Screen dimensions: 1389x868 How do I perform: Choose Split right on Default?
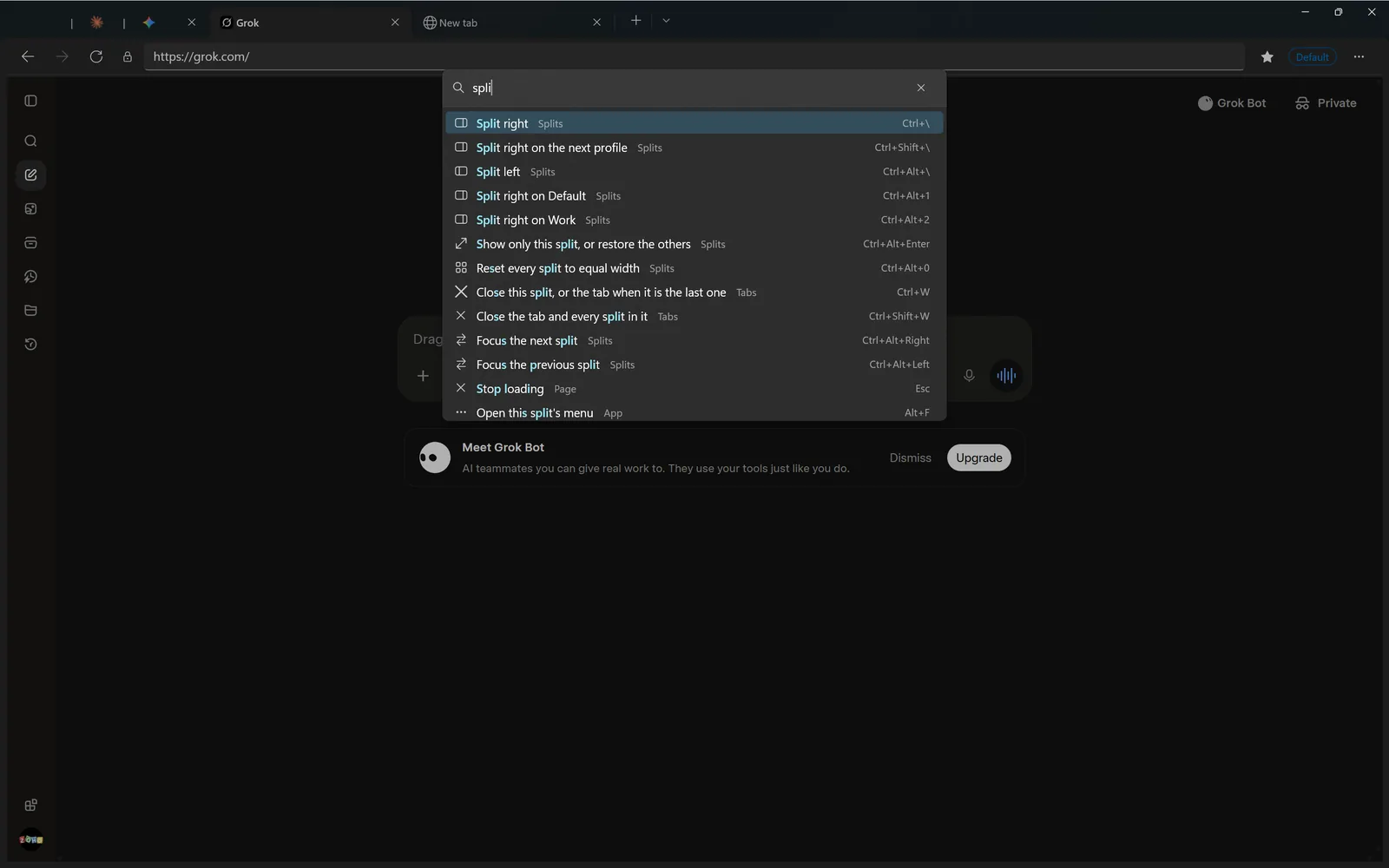[694, 196]
